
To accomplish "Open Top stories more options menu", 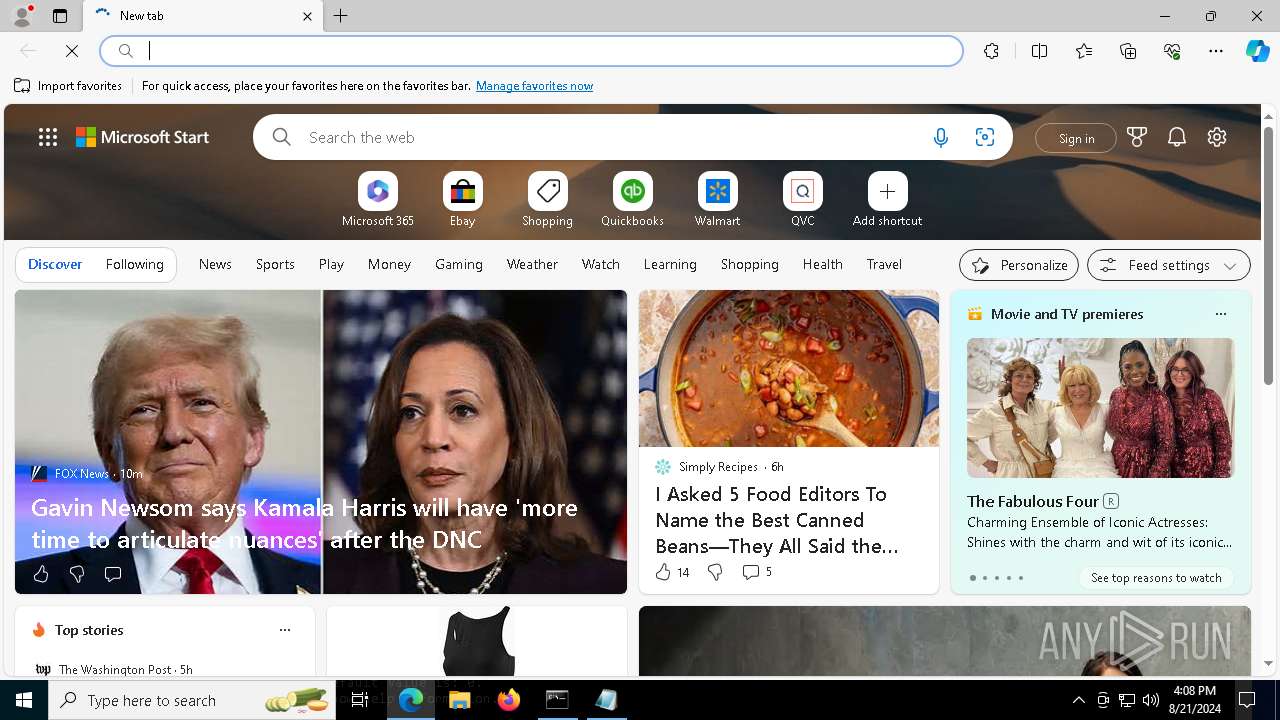I will 285,630.
